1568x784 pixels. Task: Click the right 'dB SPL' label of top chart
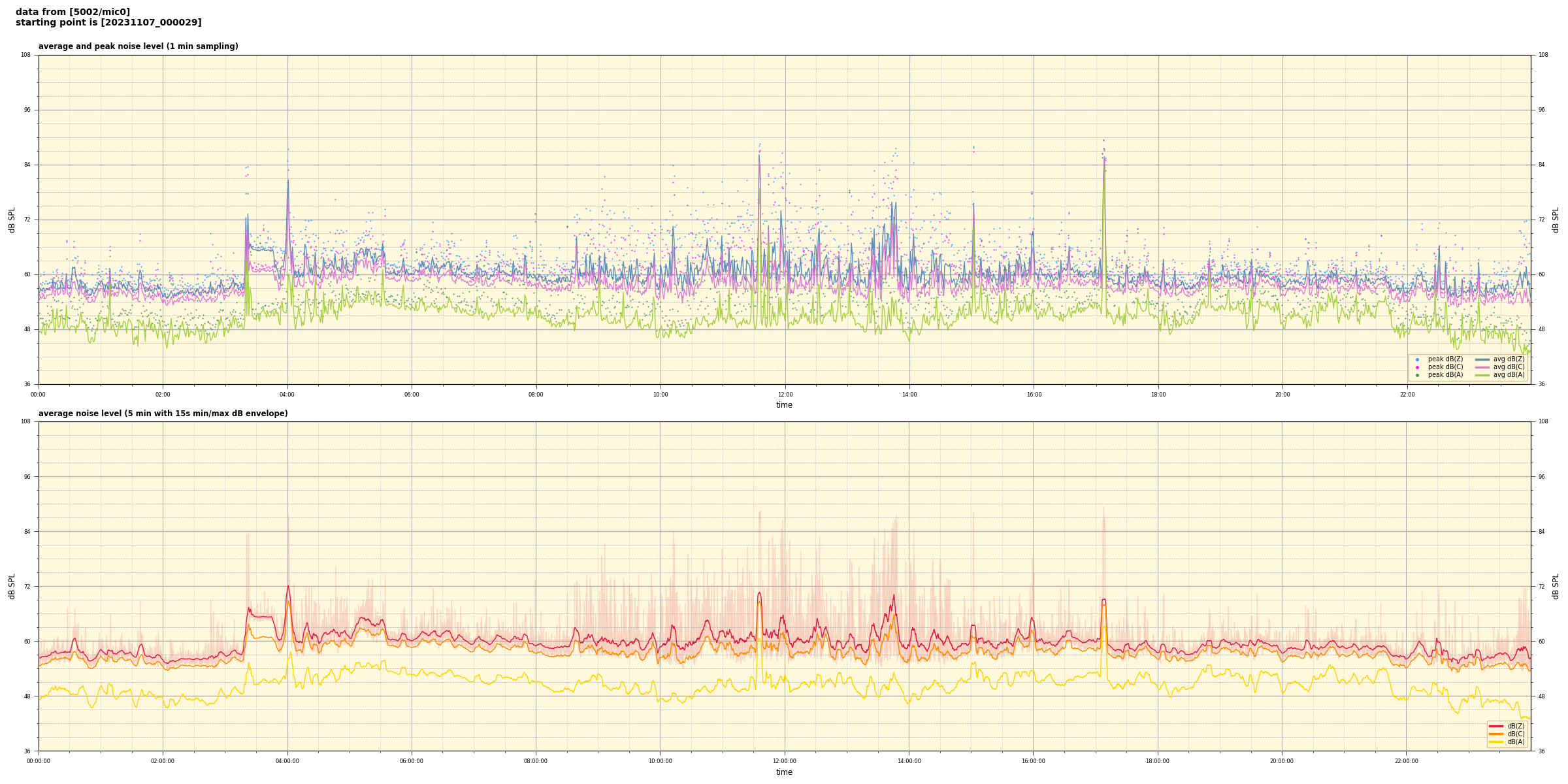click(x=1556, y=220)
